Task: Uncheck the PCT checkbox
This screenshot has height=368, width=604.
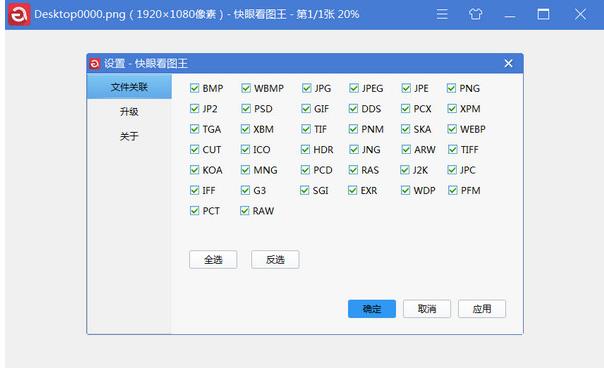Action: [x=195, y=211]
